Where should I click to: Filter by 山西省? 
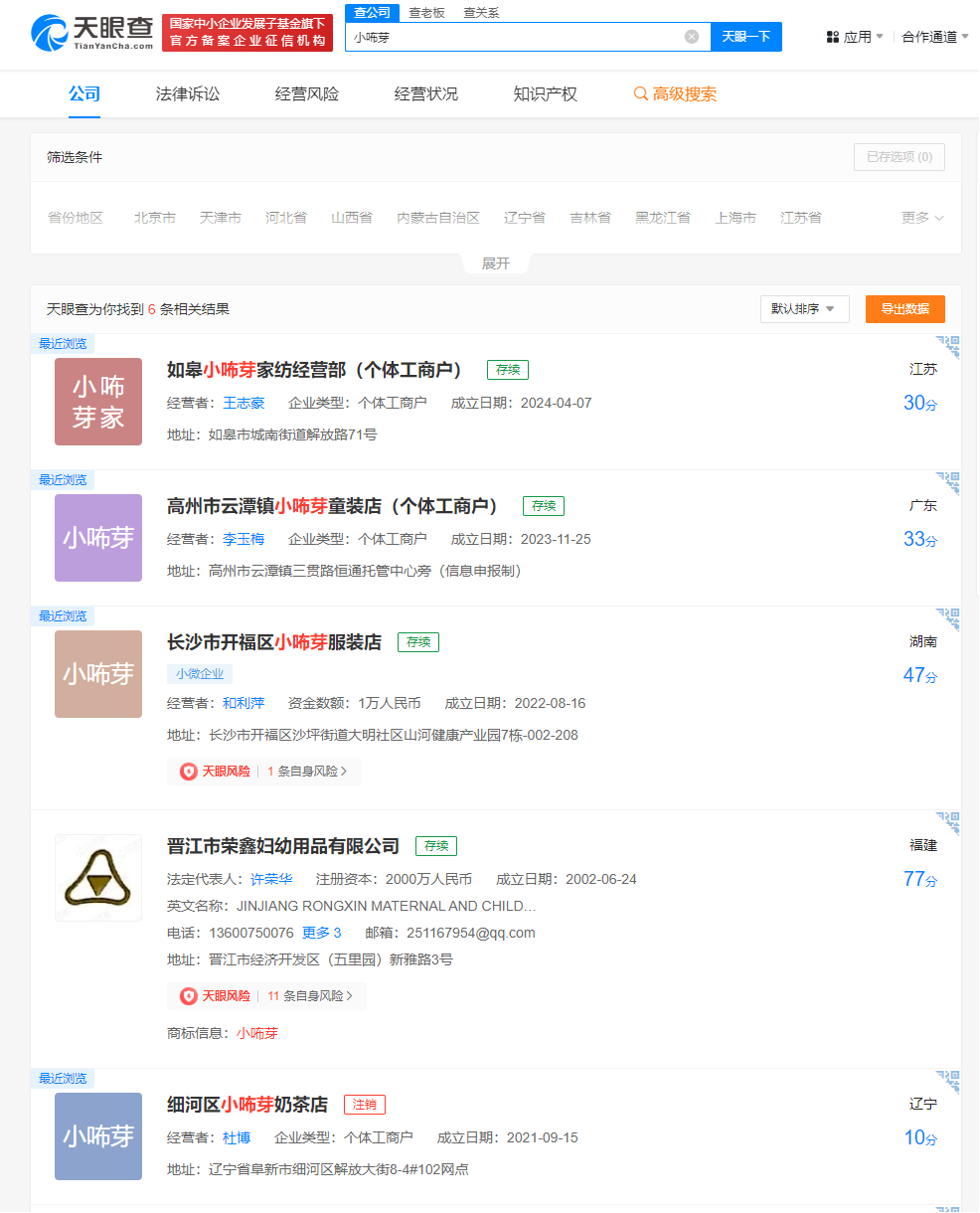coord(352,218)
